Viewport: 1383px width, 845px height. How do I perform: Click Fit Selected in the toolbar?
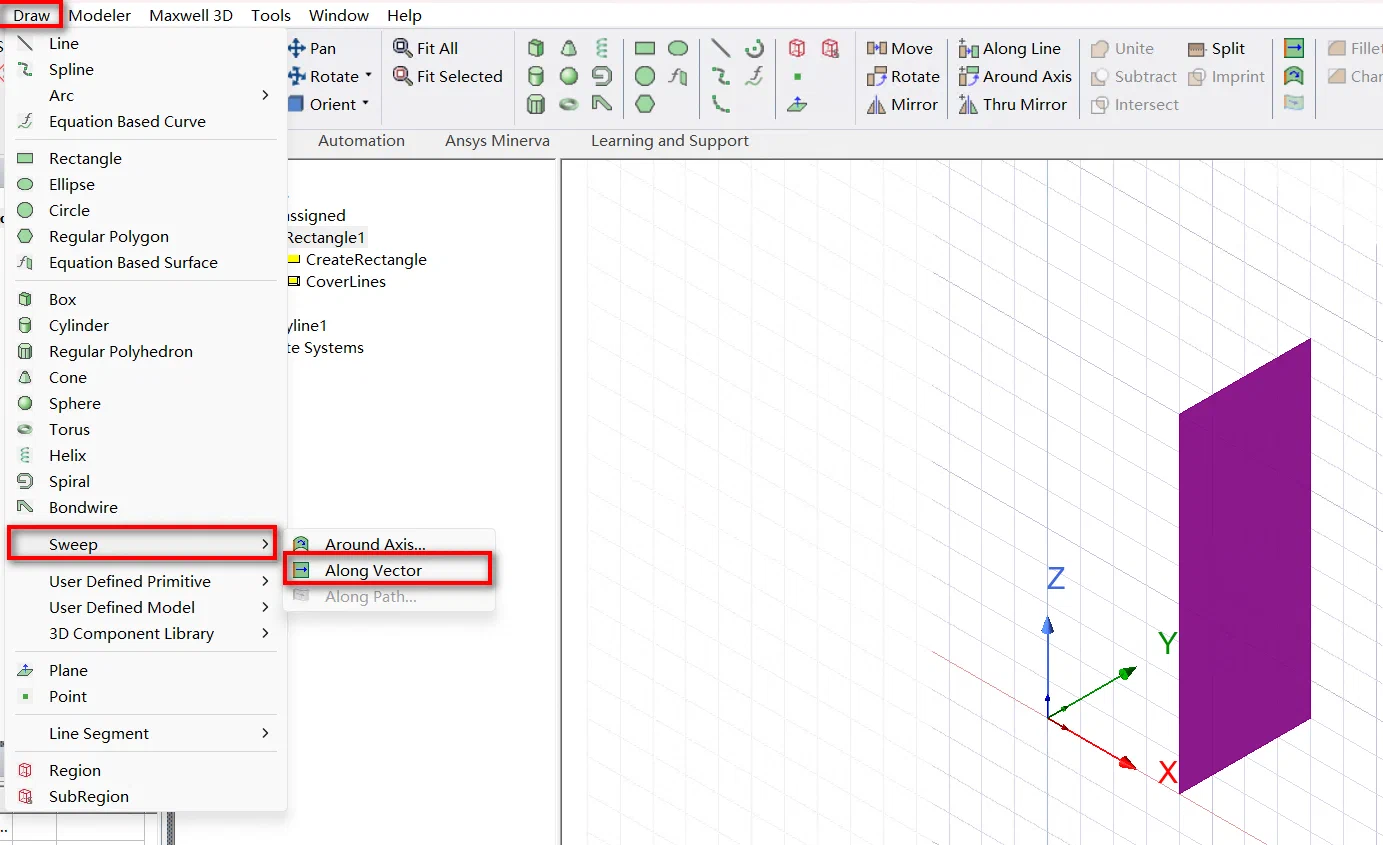pyautogui.click(x=447, y=76)
